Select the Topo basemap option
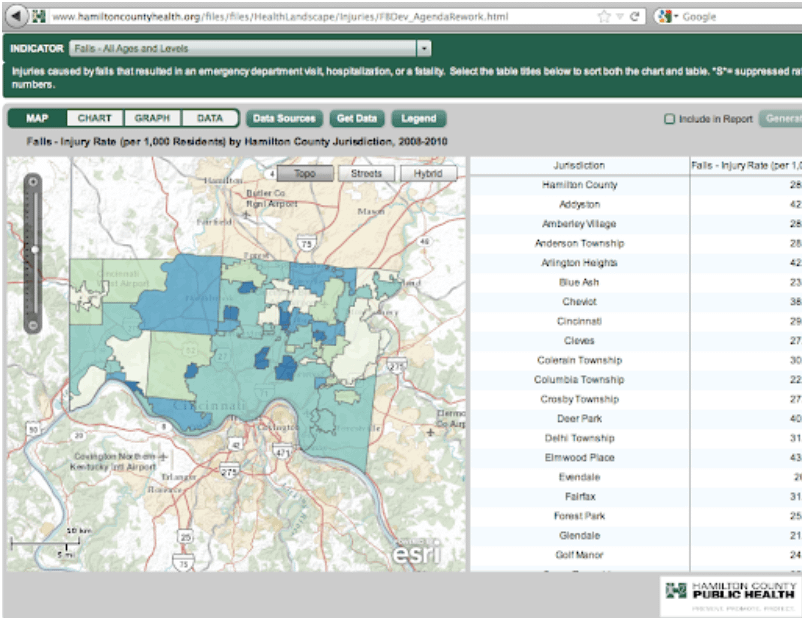The height and width of the screenshot is (620, 804). point(305,173)
